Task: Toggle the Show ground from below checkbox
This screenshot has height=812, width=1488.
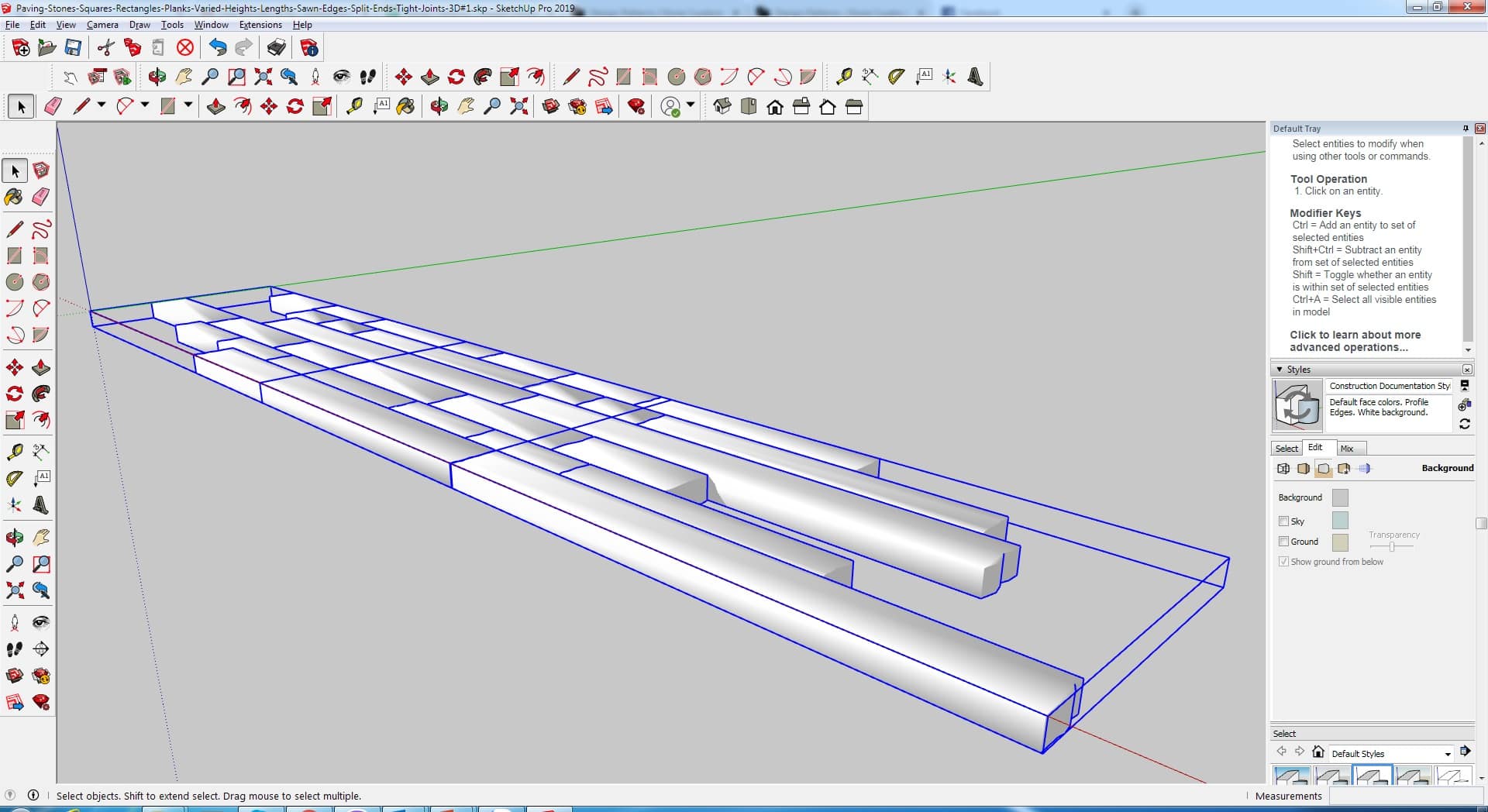Action: (1283, 561)
